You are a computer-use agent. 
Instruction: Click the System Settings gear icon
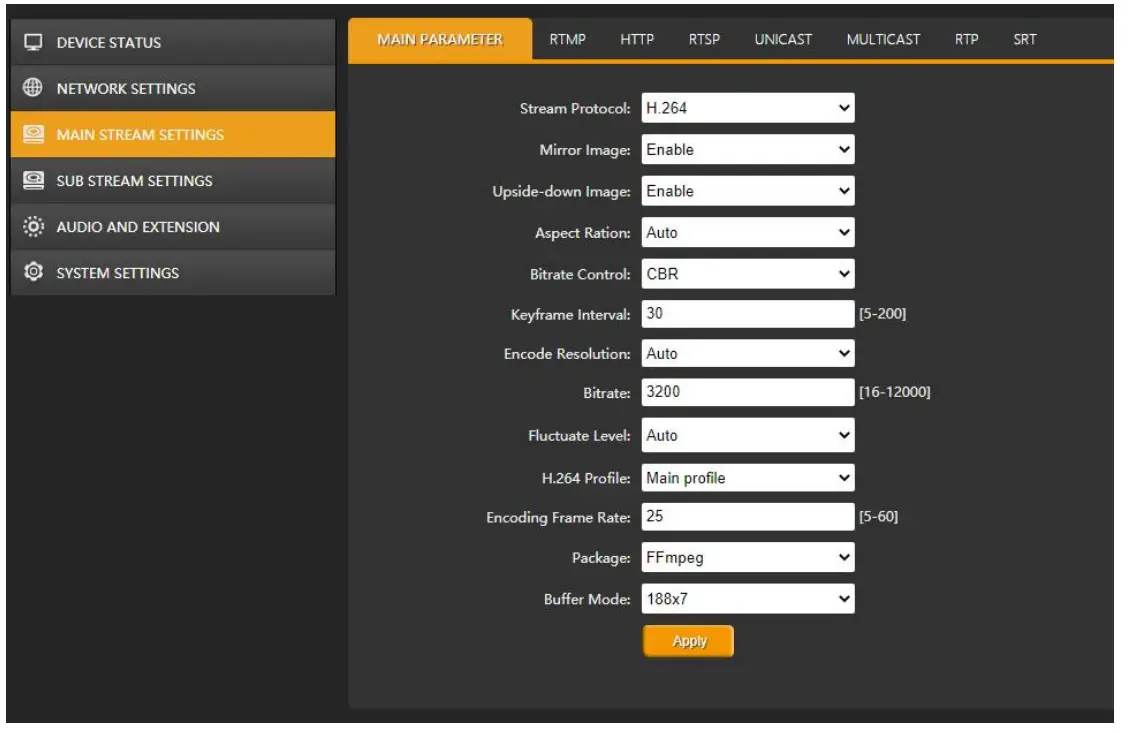(33, 273)
